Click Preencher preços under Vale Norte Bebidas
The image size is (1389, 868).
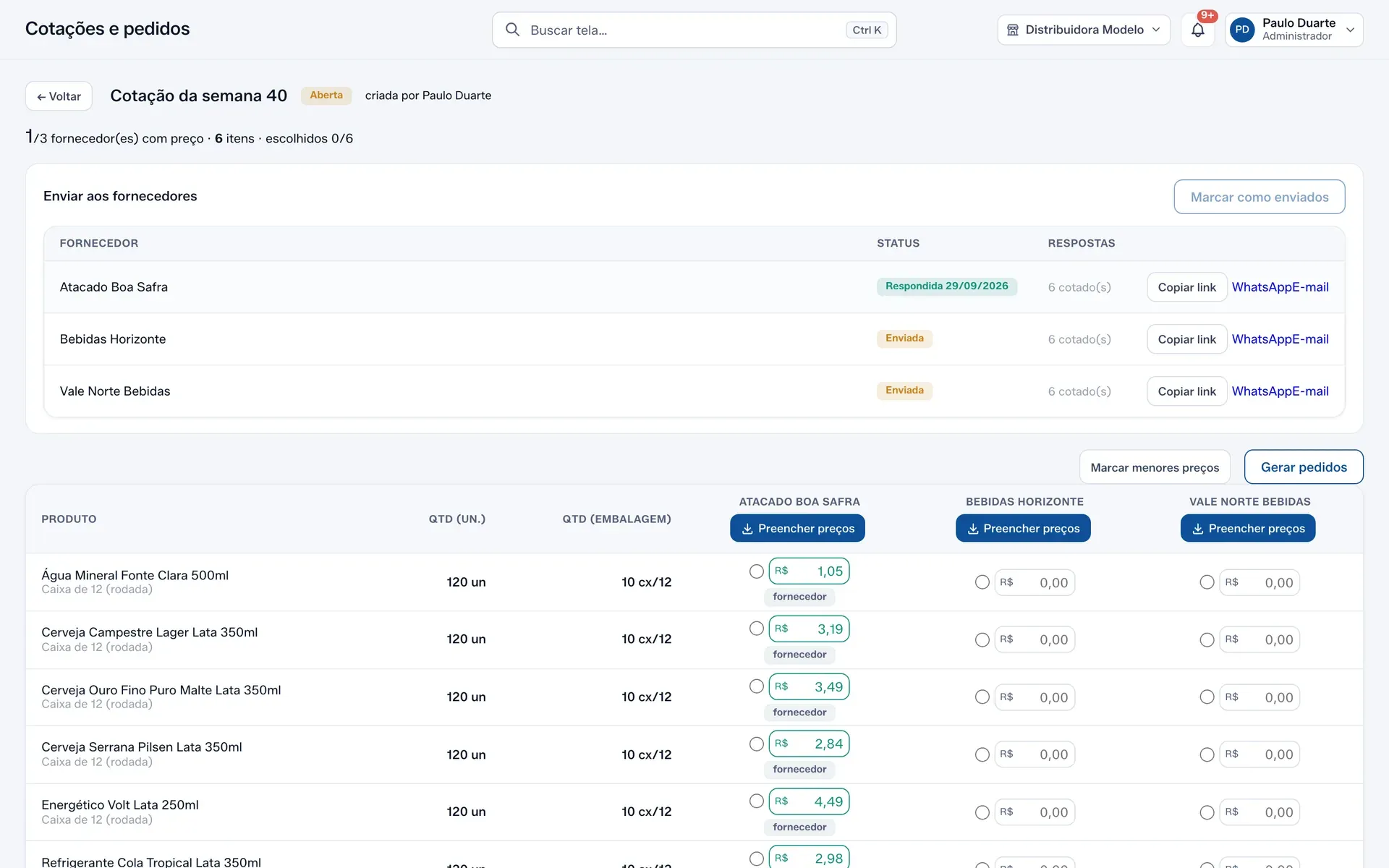coord(1248,528)
